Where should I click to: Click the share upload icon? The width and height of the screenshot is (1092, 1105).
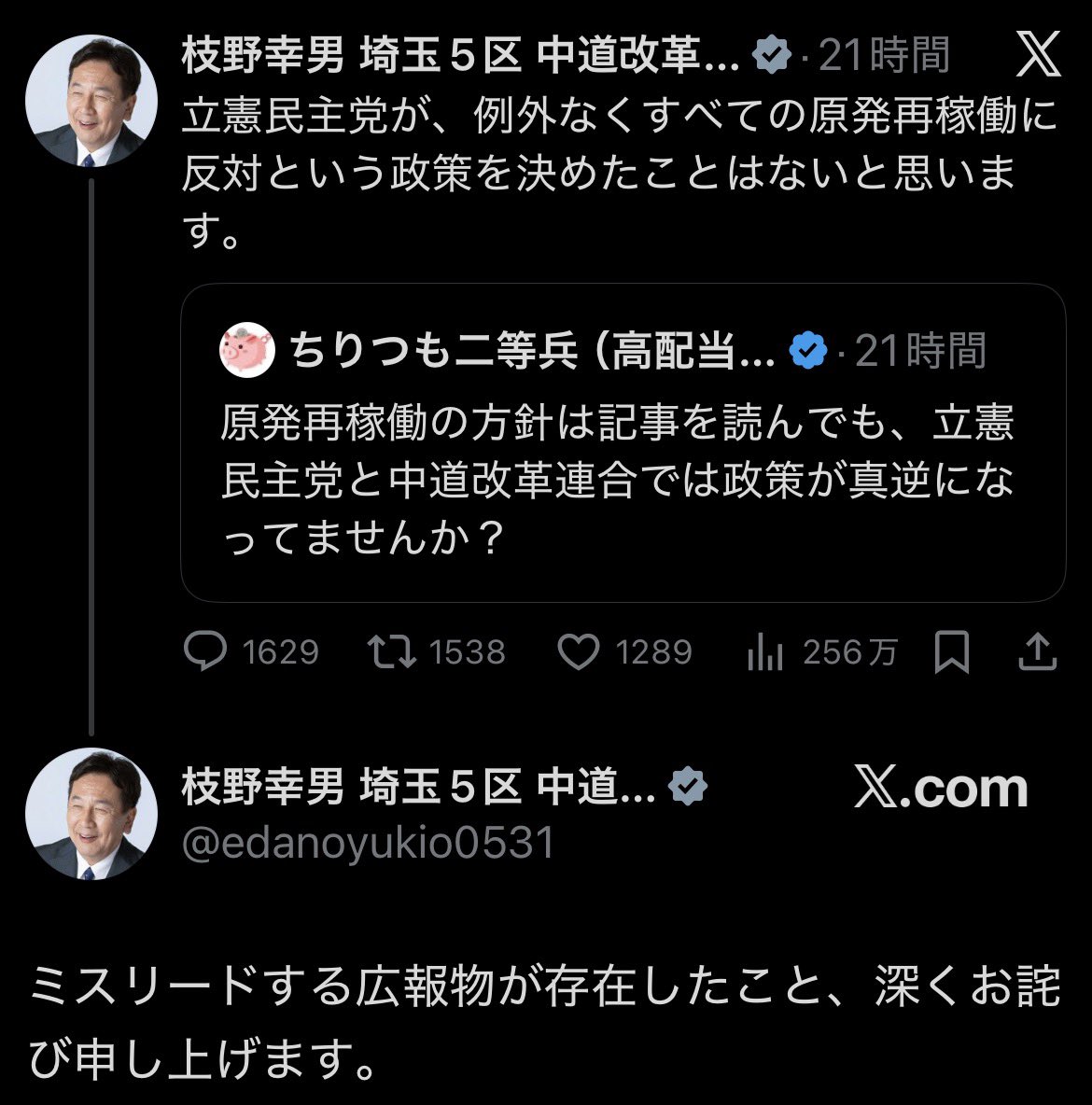pyautogui.click(x=1037, y=652)
